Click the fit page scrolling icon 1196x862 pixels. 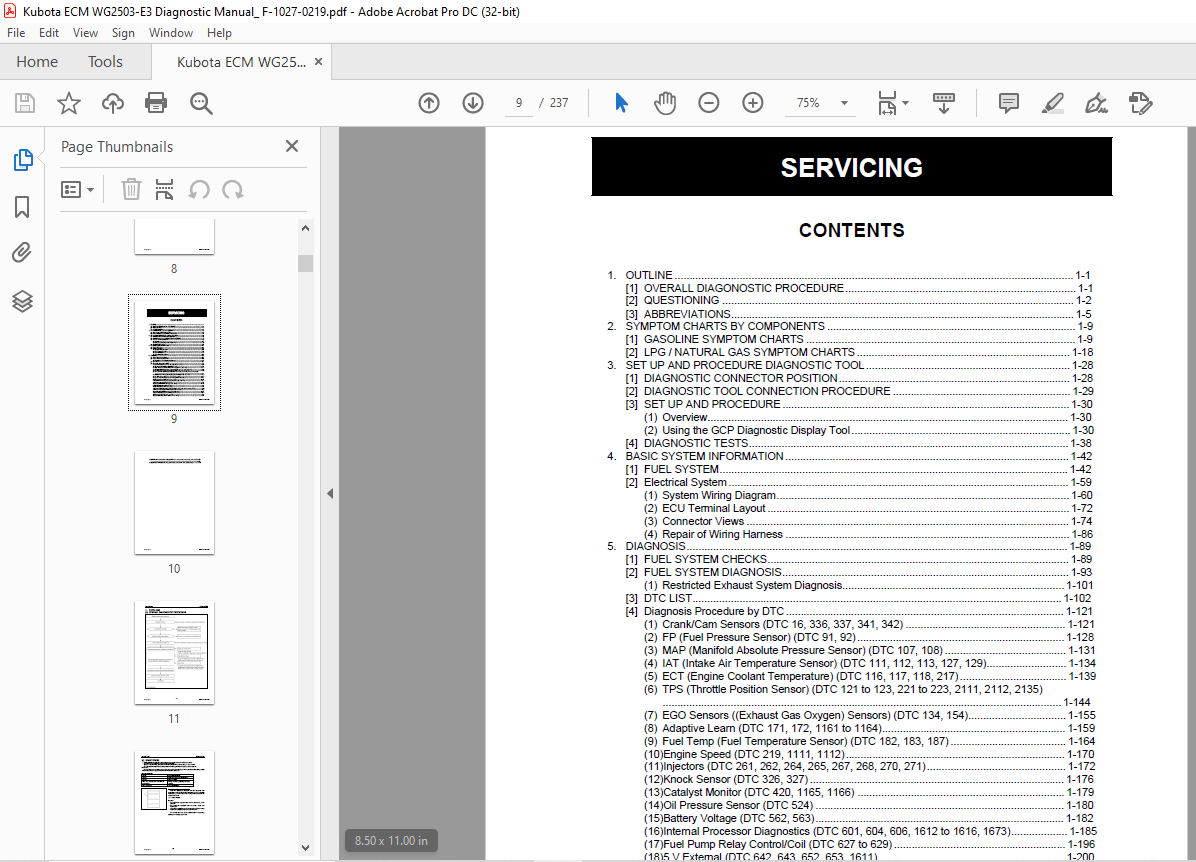click(x=887, y=103)
